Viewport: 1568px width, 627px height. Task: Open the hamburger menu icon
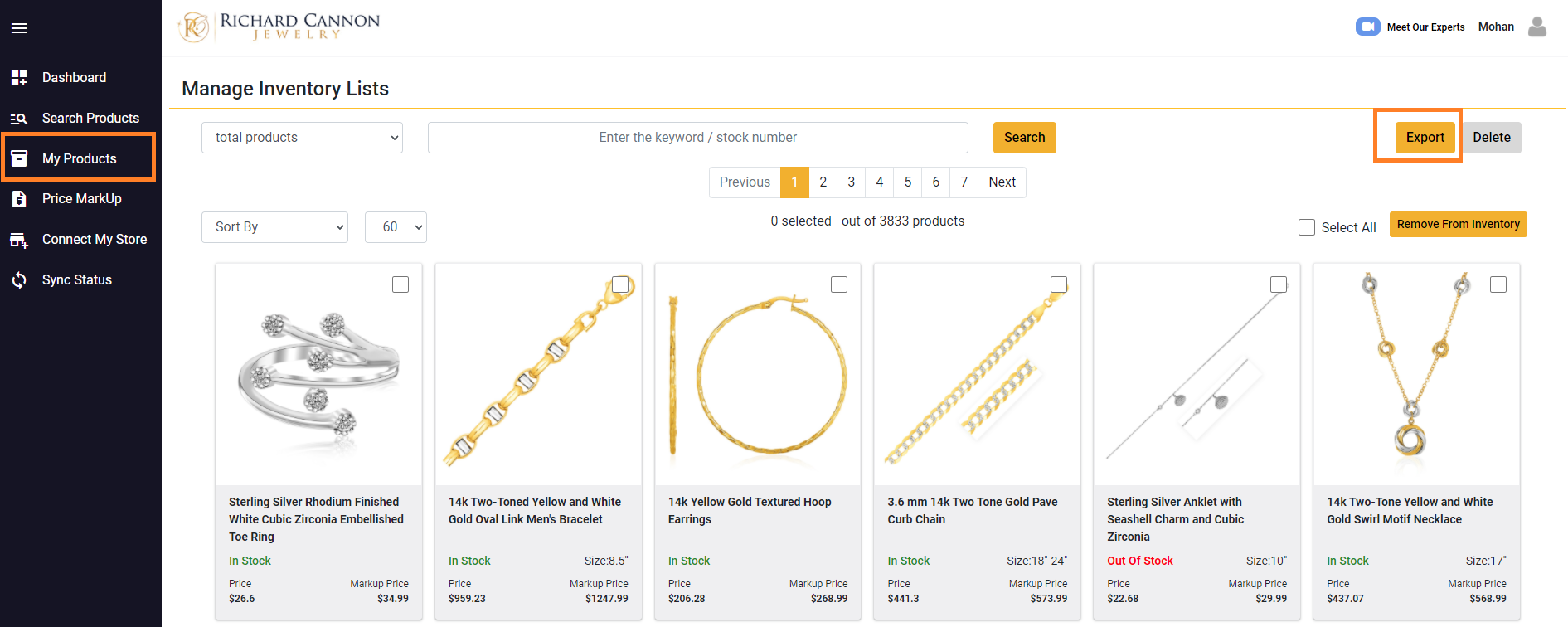coord(19,28)
